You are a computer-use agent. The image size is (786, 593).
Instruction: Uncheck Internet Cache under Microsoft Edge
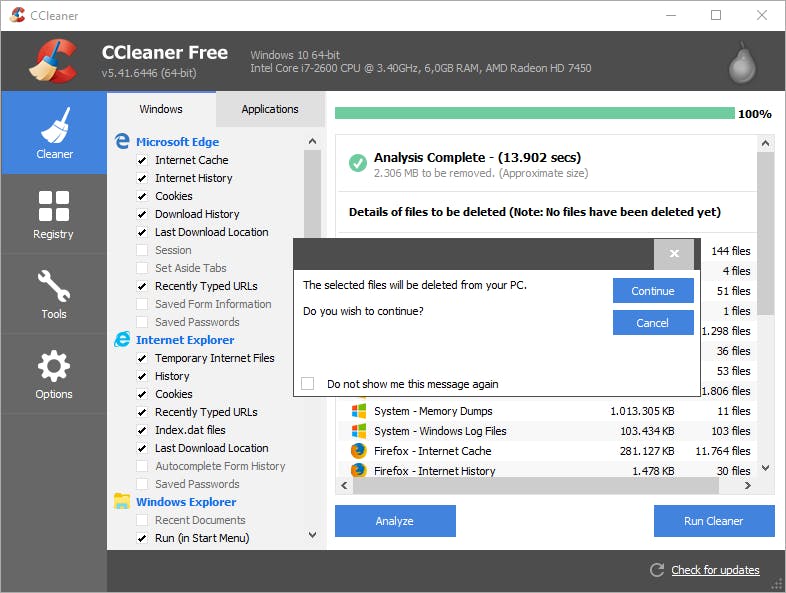(142, 160)
